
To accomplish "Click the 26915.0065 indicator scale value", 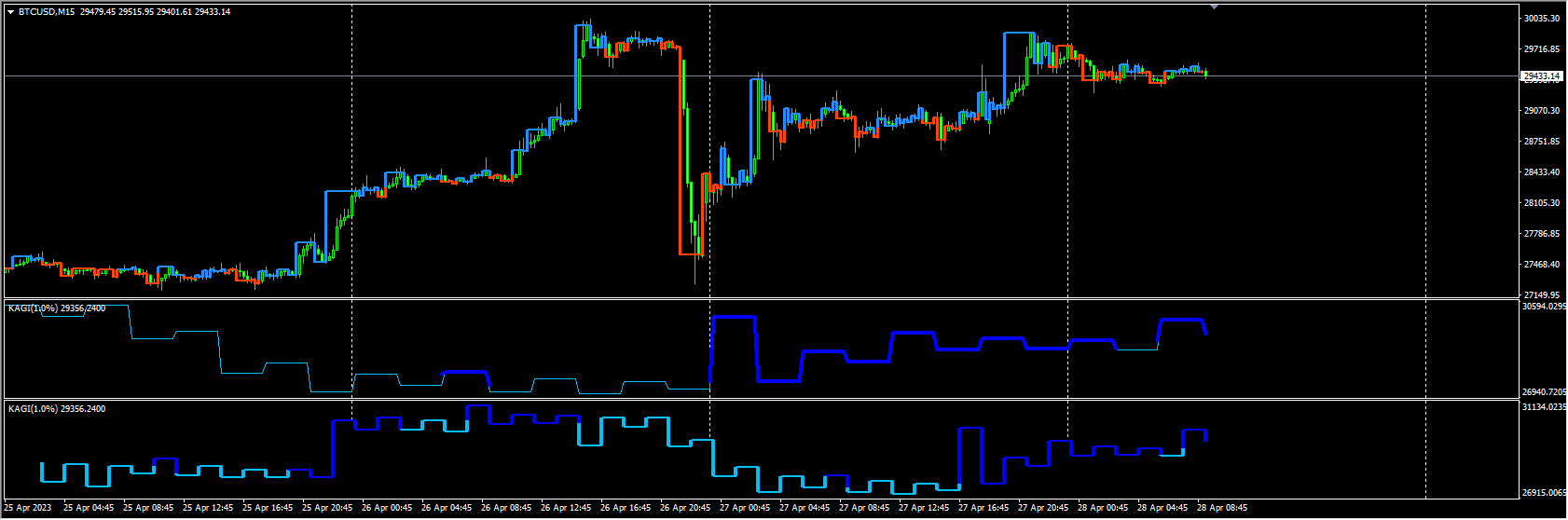I will [1544, 493].
